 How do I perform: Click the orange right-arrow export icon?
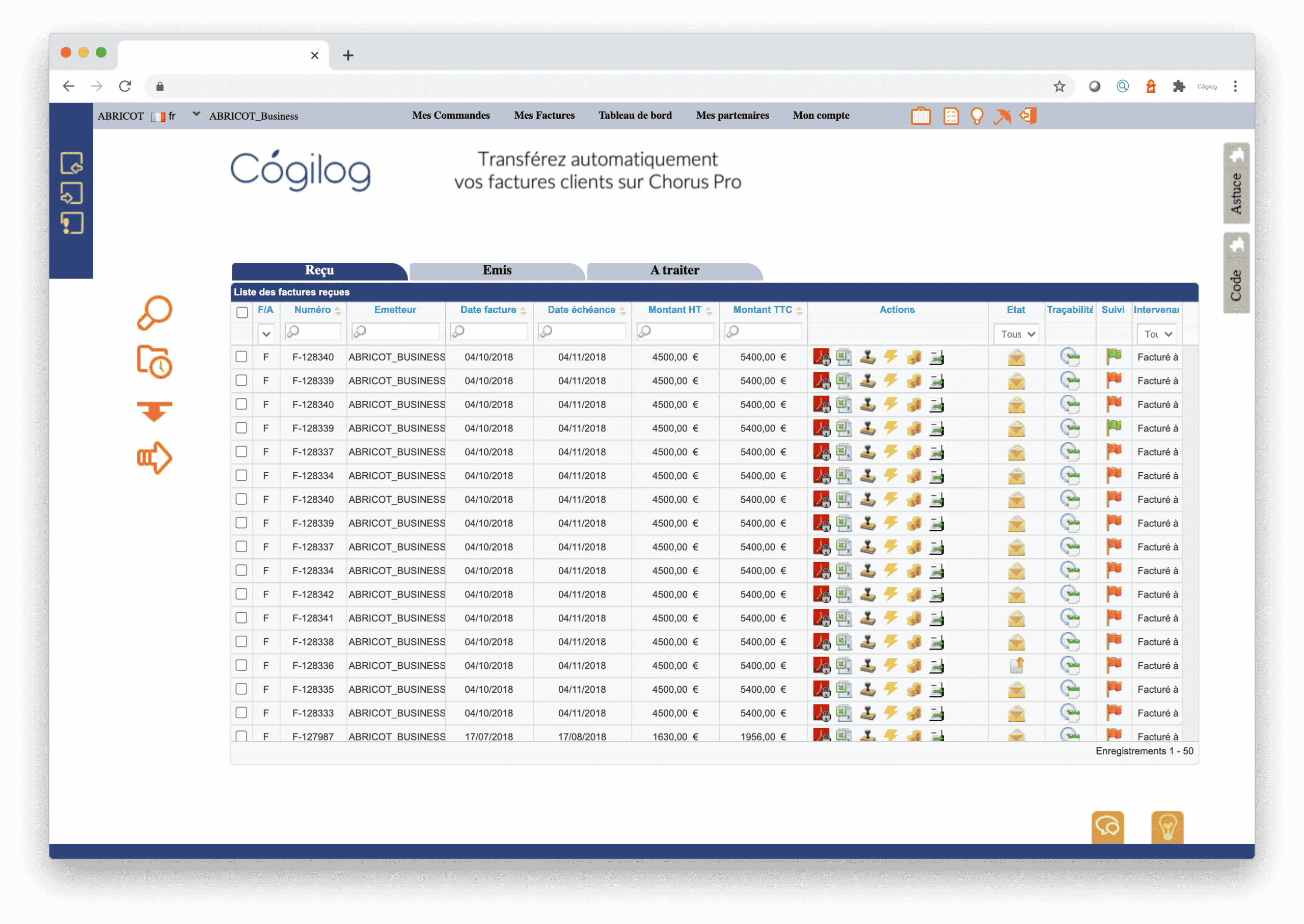154,458
